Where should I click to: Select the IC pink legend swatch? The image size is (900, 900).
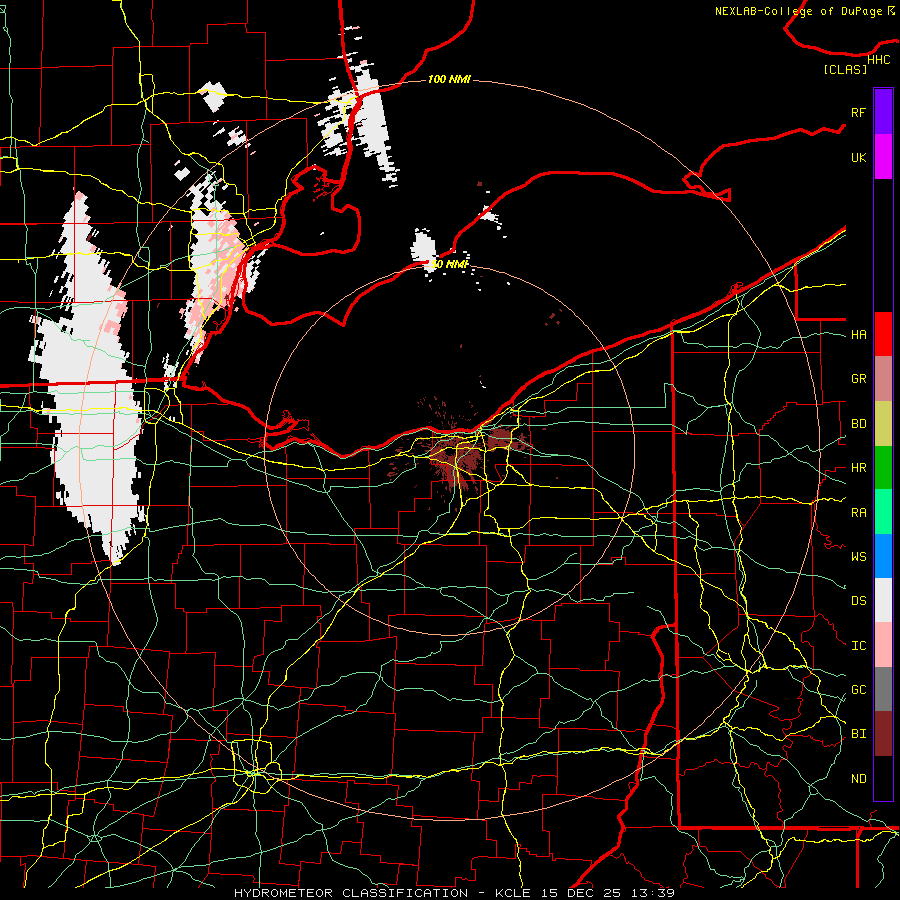click(883, 645)
